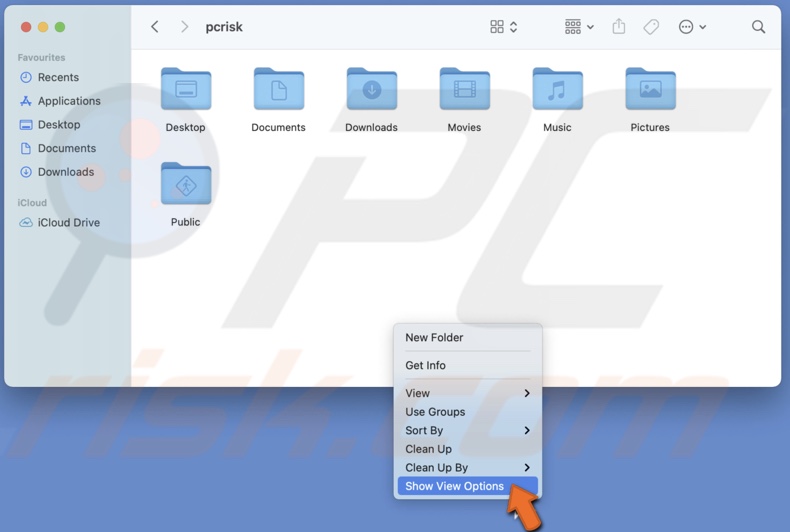Viewport: 790px width, 532px height.
Task: Choose Get Info from context menu
Action: pos(468,365)
